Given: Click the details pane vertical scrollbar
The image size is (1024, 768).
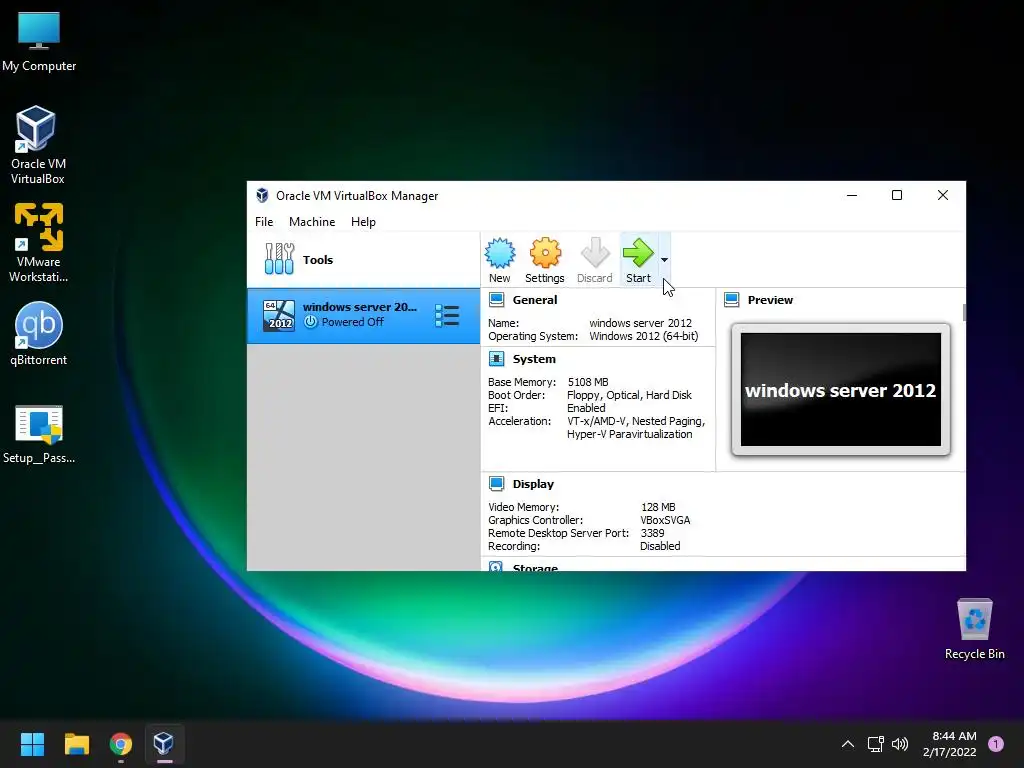Looking at the screenshot, I should coord(964,312).
